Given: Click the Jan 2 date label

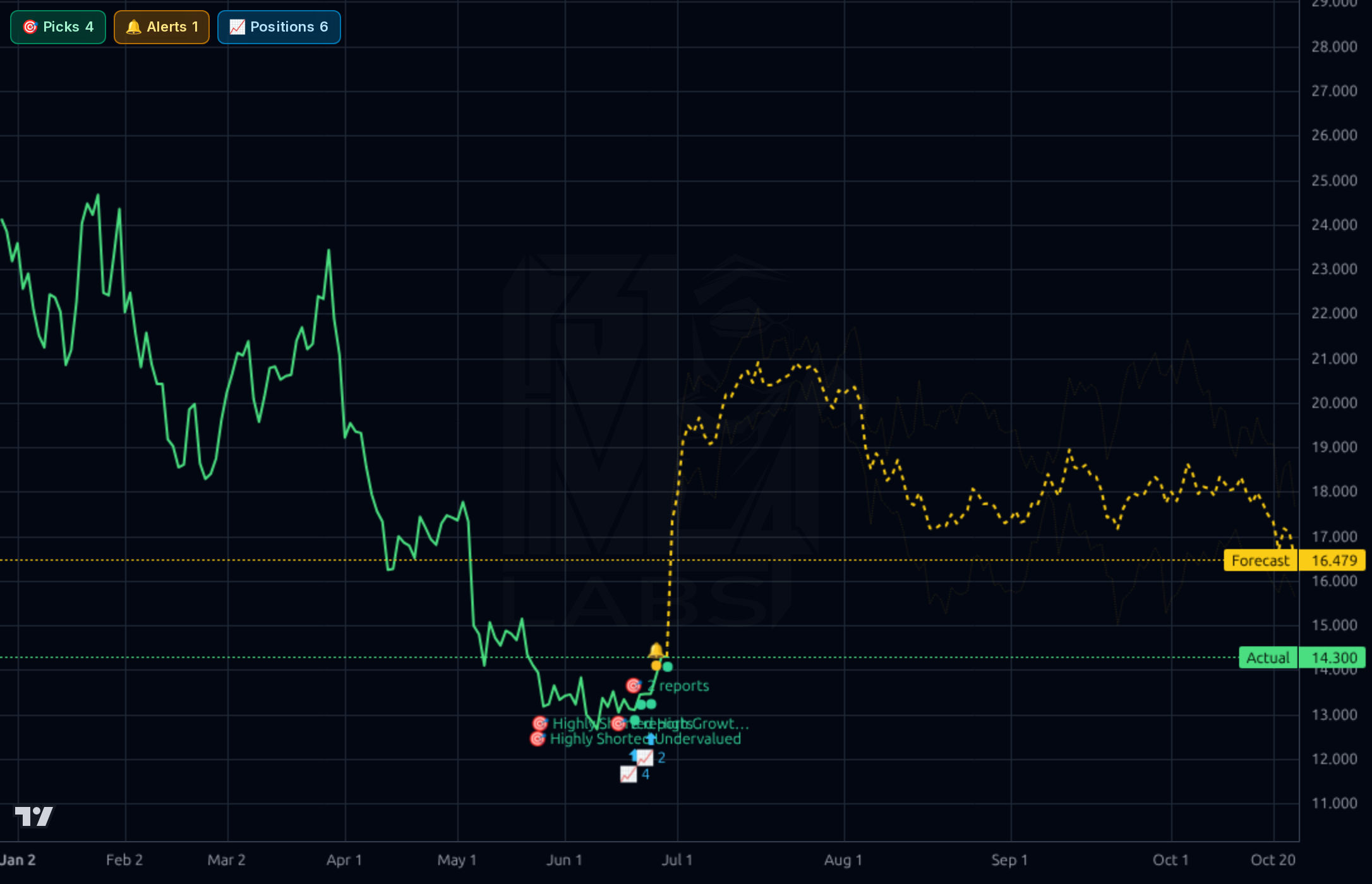Looking at the screenshot, I should point(18,860).
